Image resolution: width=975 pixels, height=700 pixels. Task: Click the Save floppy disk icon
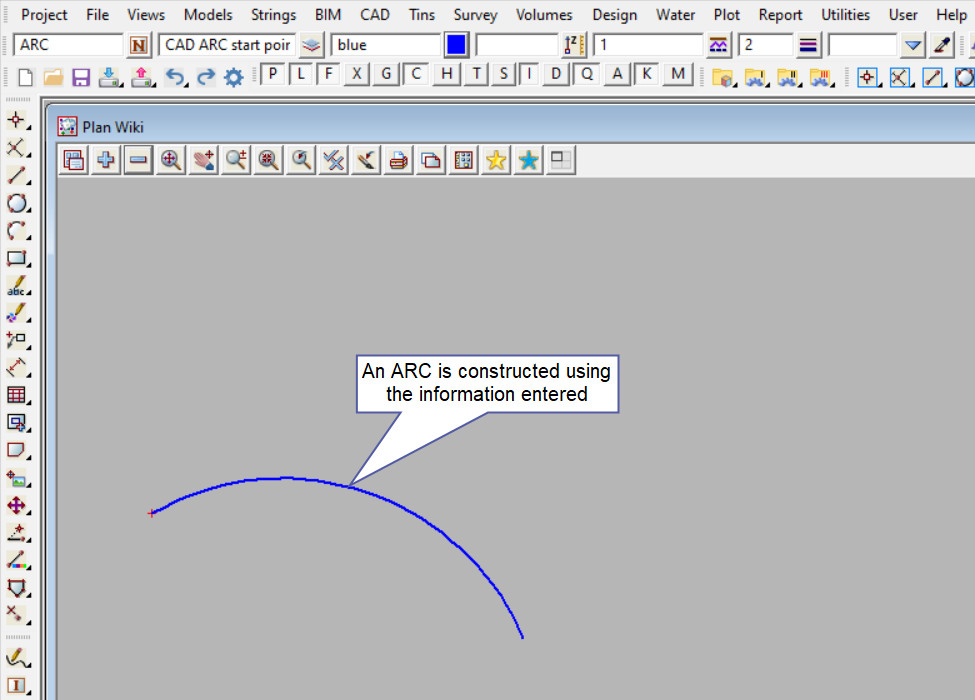pos(81,77)
